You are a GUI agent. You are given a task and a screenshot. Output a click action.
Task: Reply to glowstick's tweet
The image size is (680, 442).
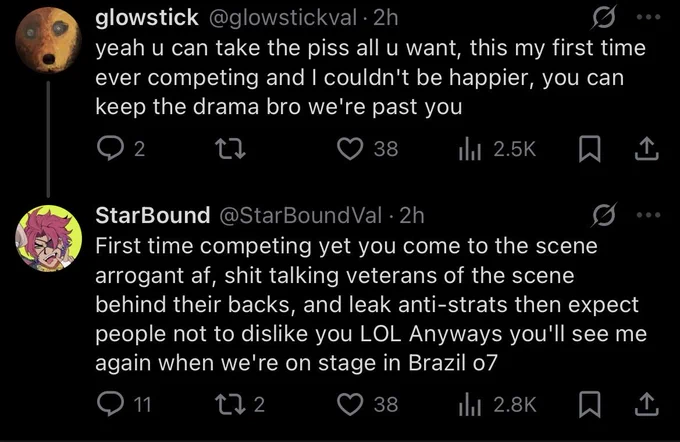(120, 148)
